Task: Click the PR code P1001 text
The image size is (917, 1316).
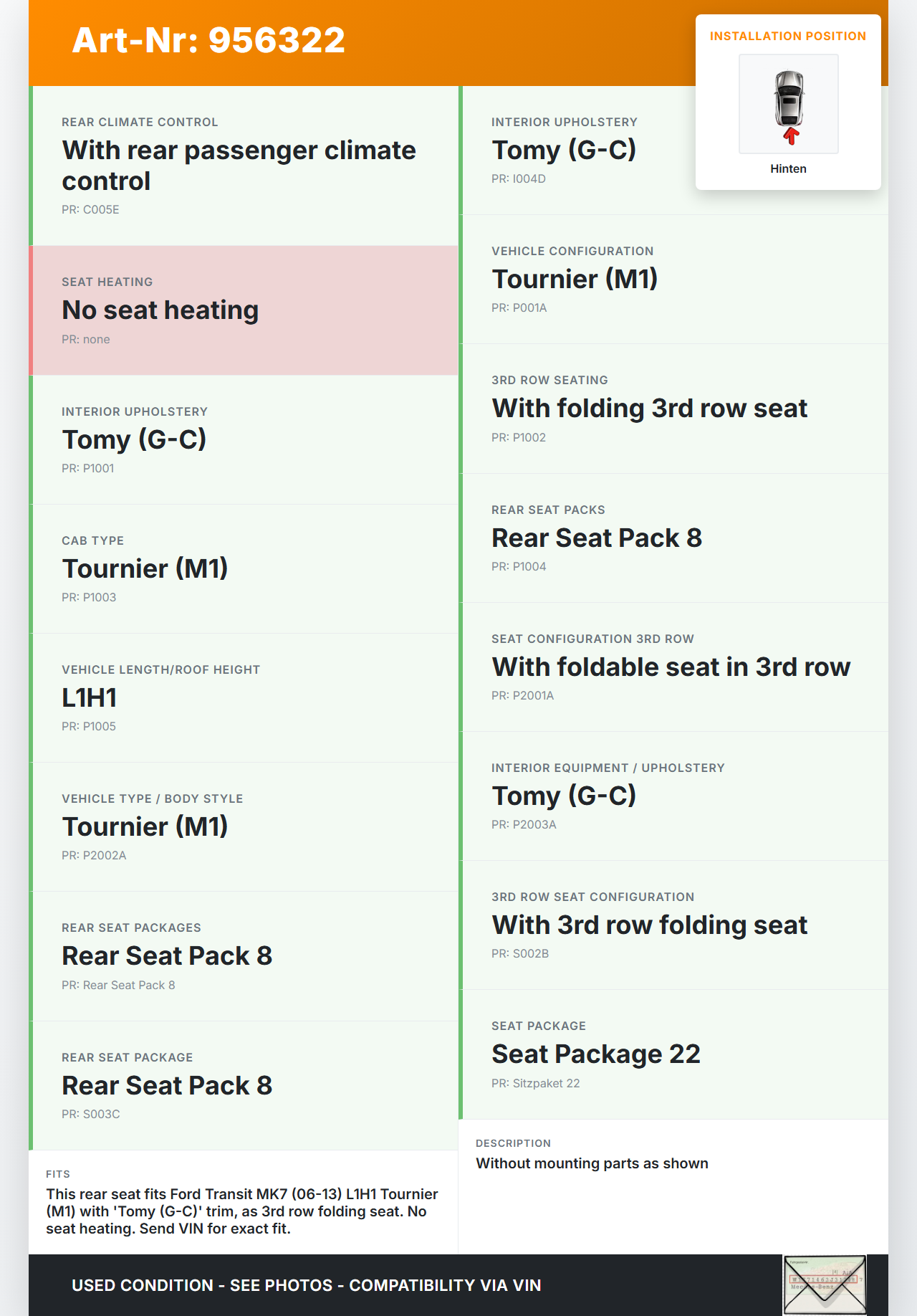Action: (88, 469)
